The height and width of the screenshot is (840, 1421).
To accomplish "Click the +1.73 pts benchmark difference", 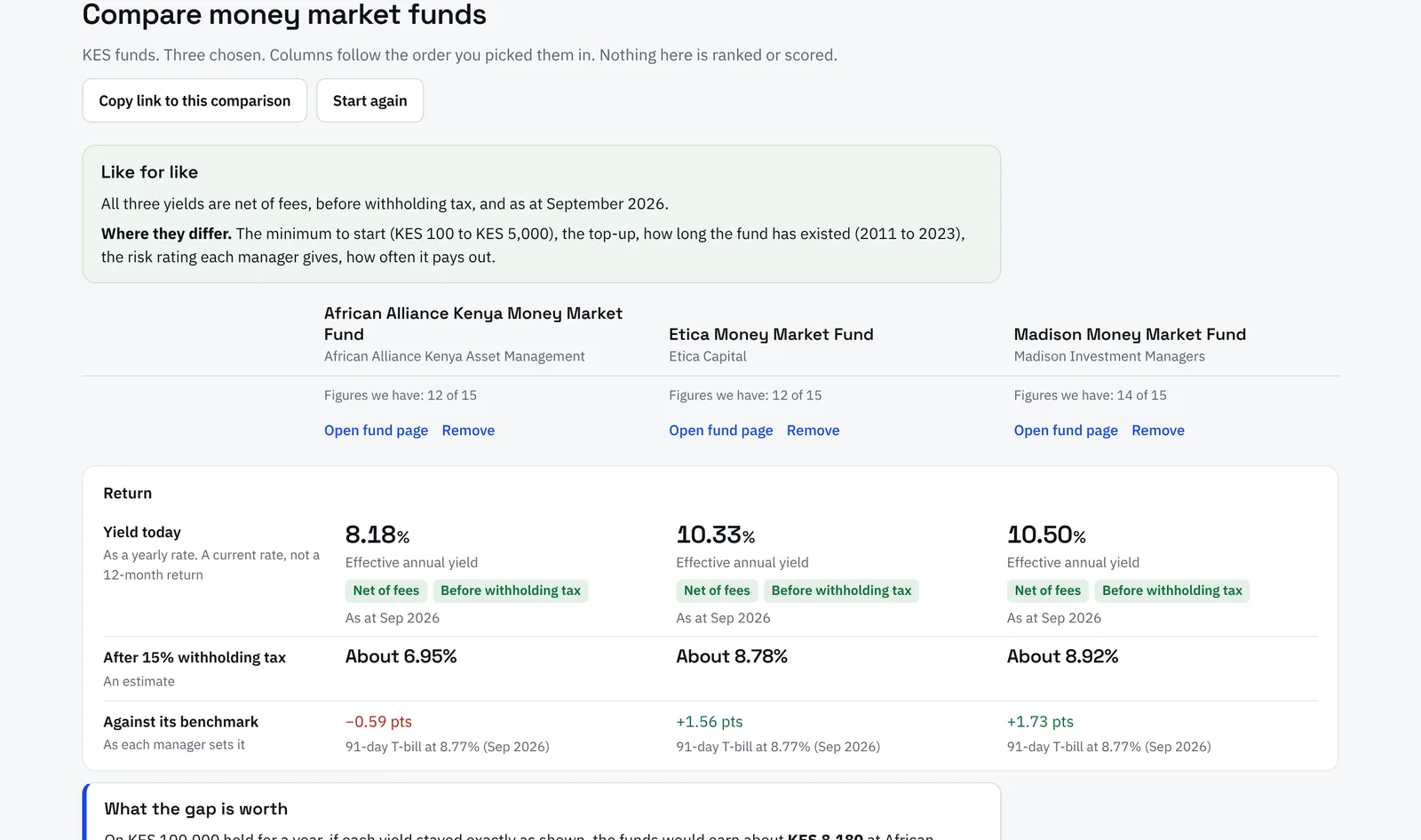I will click(x=1040, y=722).
